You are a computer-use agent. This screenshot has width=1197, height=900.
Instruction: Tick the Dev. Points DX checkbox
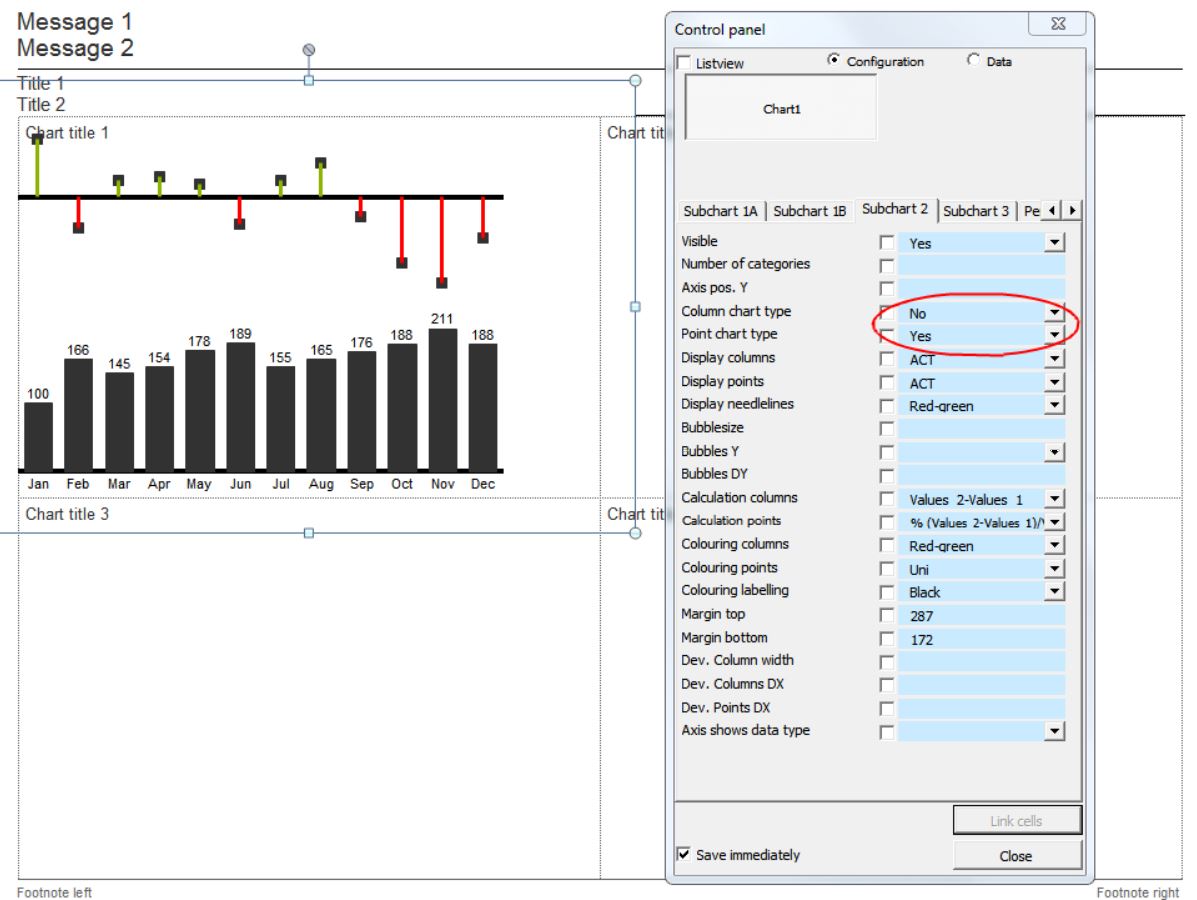(x=886, y=708)
